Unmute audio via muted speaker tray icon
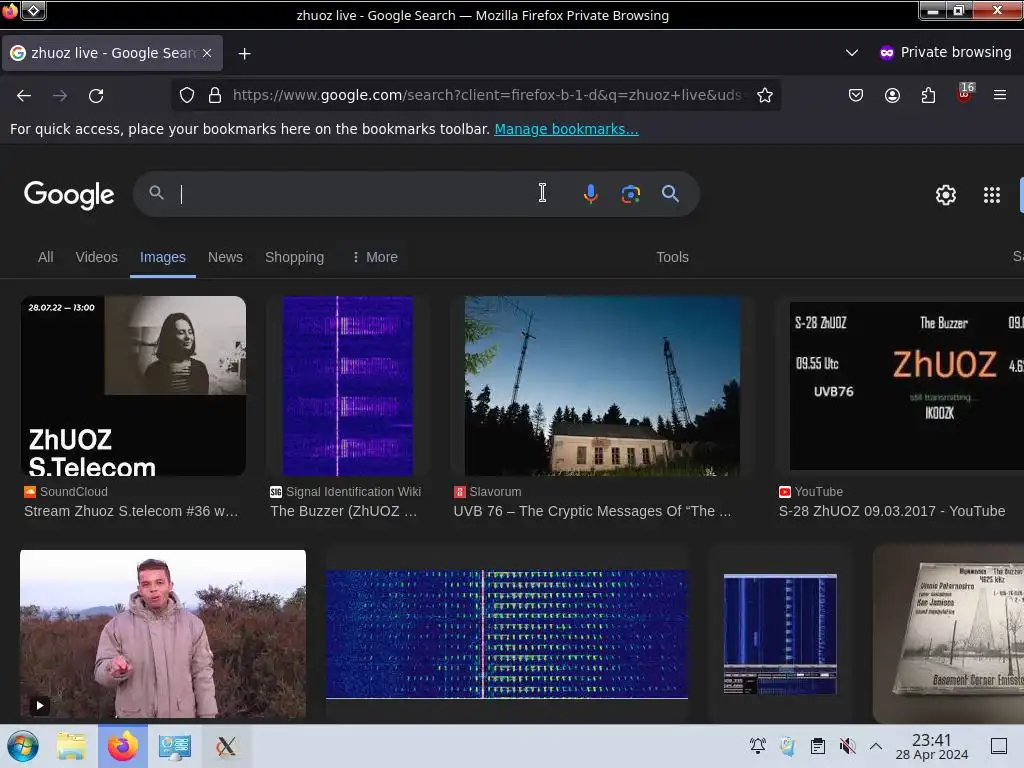Image resolution: width=1024 pixels, height=768 pixels. tap(847, 746)
